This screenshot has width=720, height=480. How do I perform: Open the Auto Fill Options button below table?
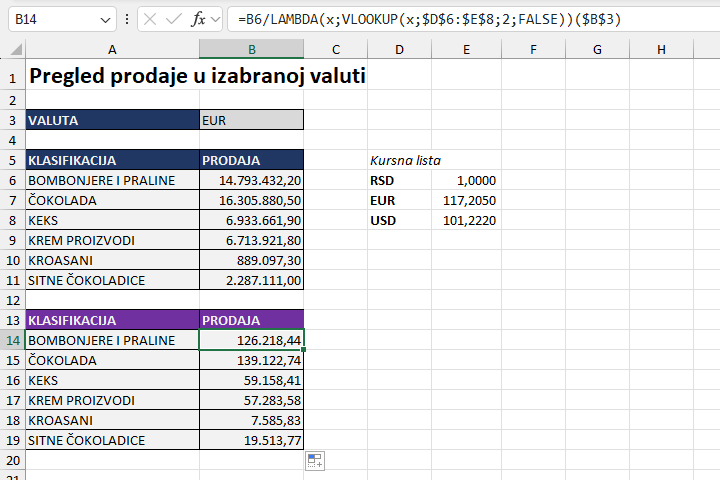[x=314, y=460]
